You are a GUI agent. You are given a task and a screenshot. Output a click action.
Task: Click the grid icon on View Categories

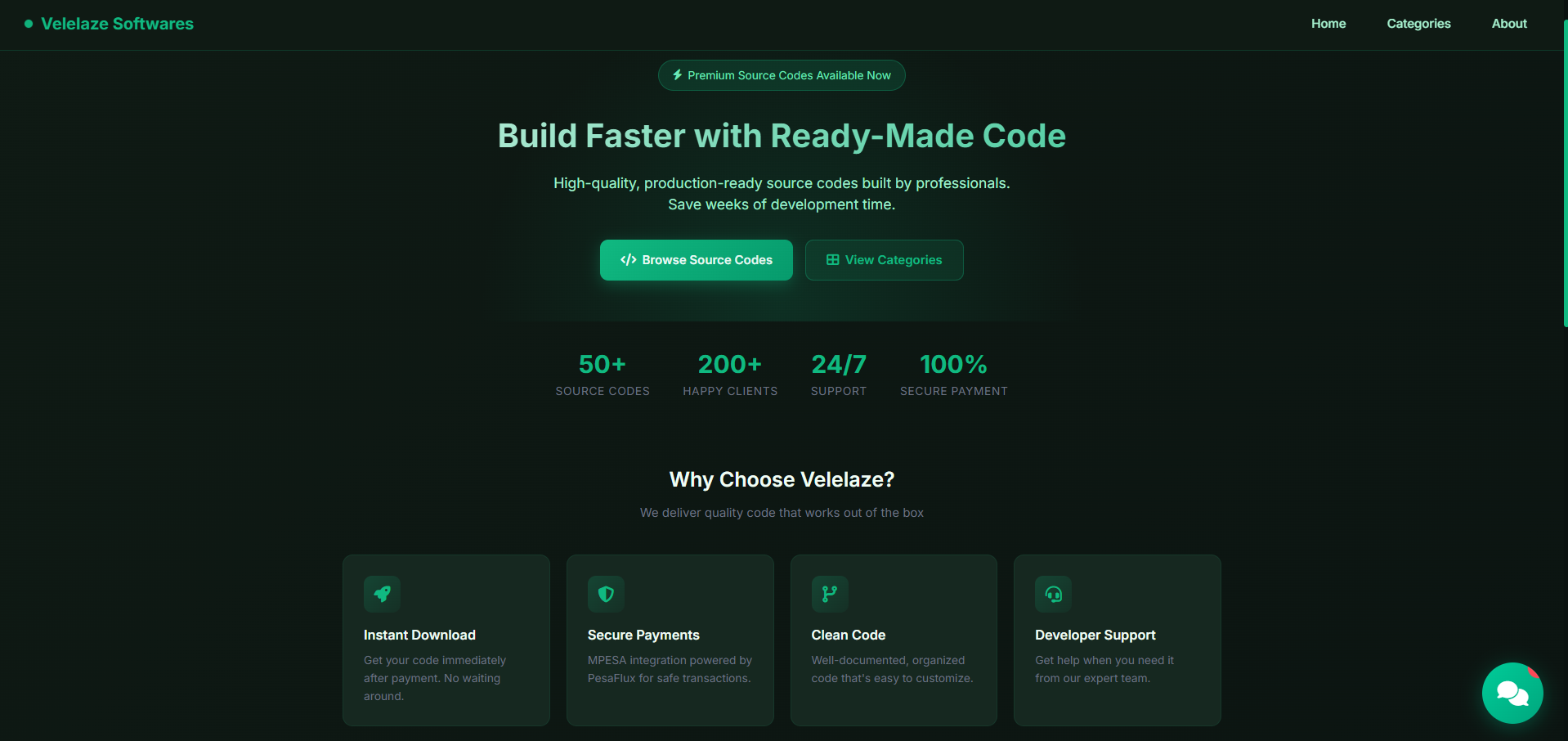pyautogui.click(x=832, y=260)
